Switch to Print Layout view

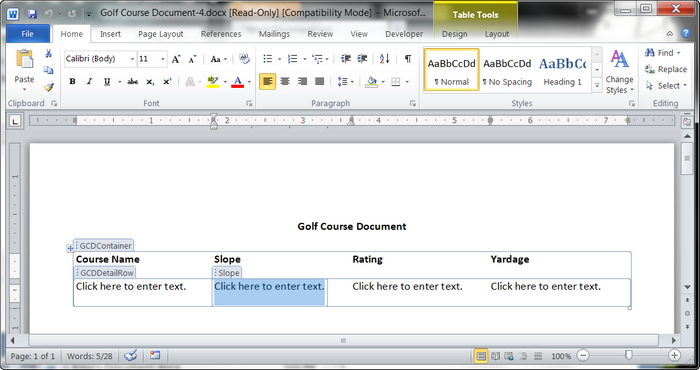[481, 356]
